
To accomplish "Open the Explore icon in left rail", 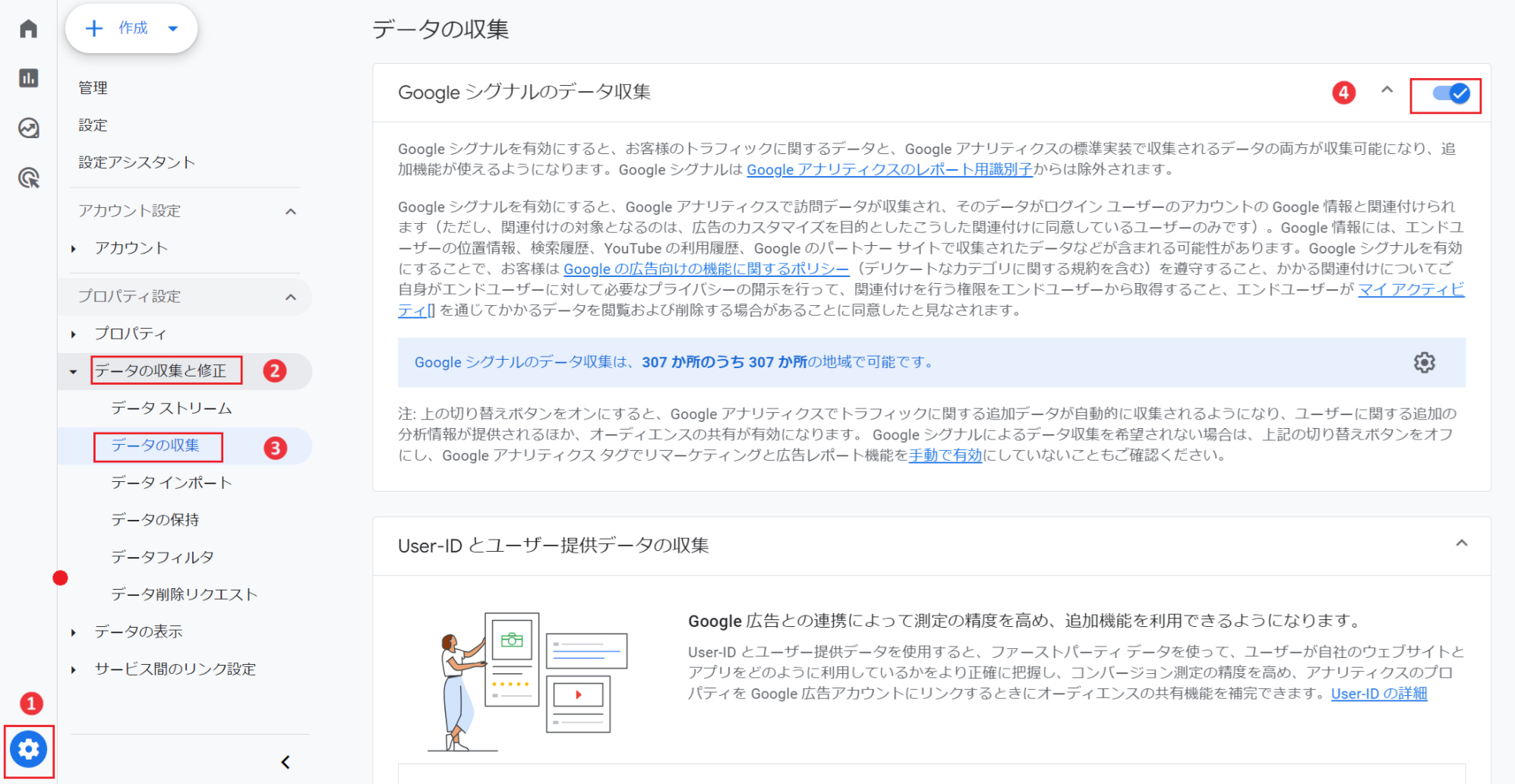I will pyautogui.click(x=28, y=128).
